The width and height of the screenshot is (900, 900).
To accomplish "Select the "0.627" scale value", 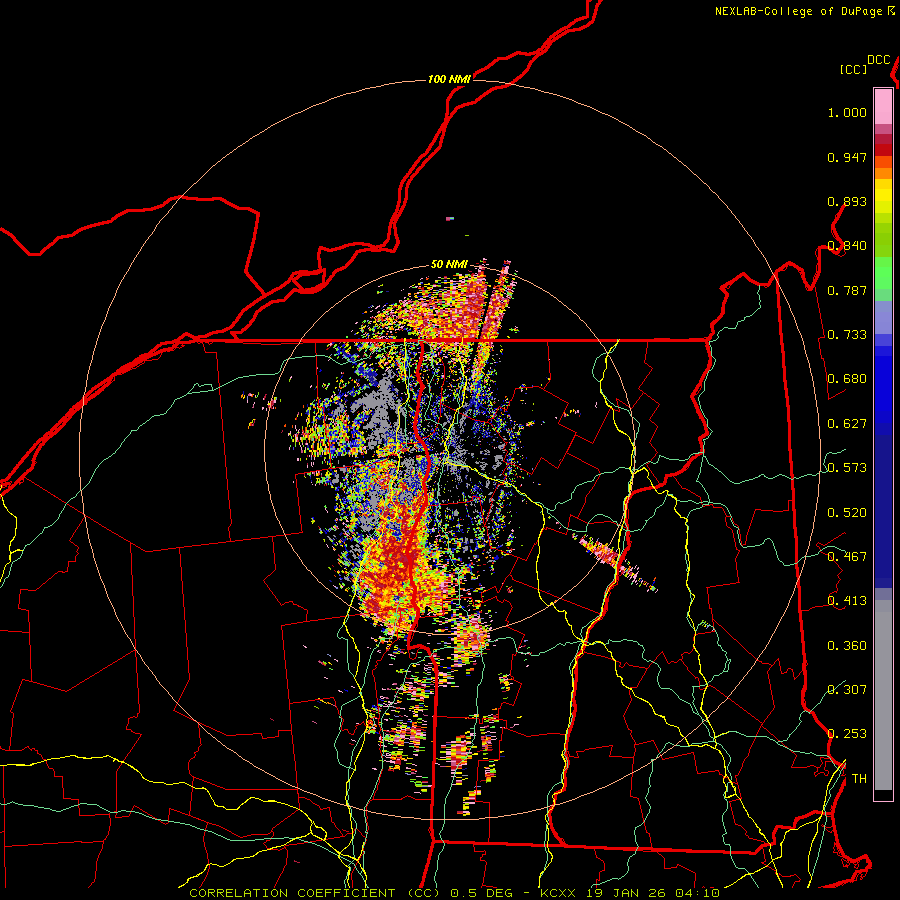I will coord(847,424).
